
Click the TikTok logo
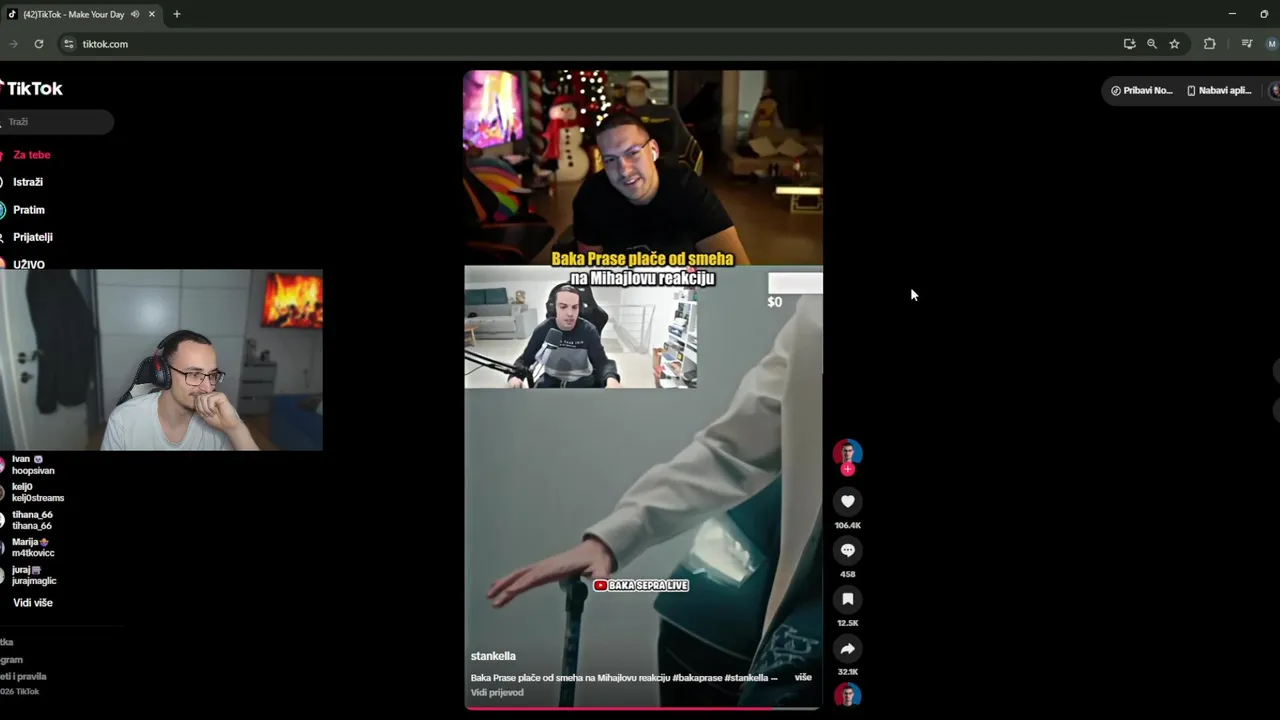pyautogui.click(x=32, y=88)
